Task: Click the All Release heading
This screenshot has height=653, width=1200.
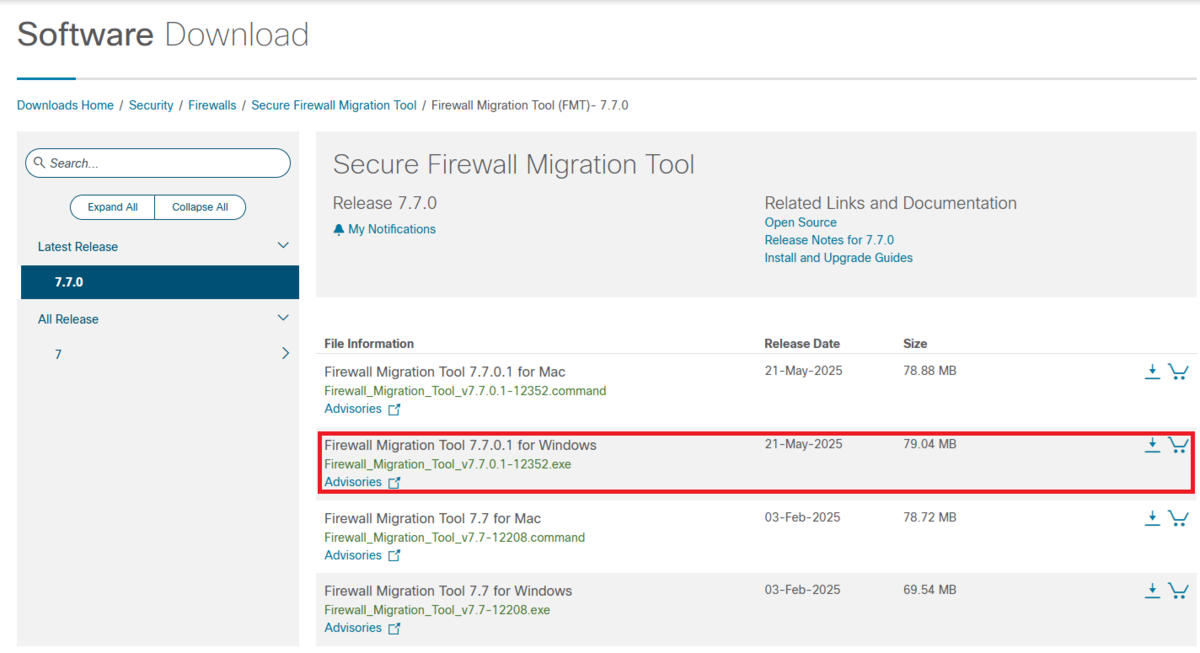Action: pos(68,319)
